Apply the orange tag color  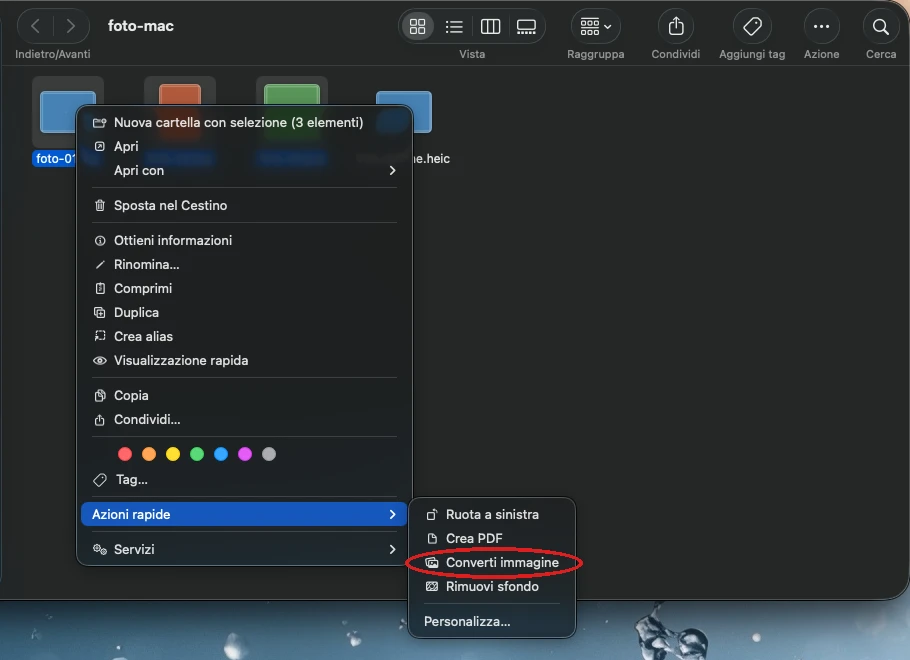pos(149,454)
